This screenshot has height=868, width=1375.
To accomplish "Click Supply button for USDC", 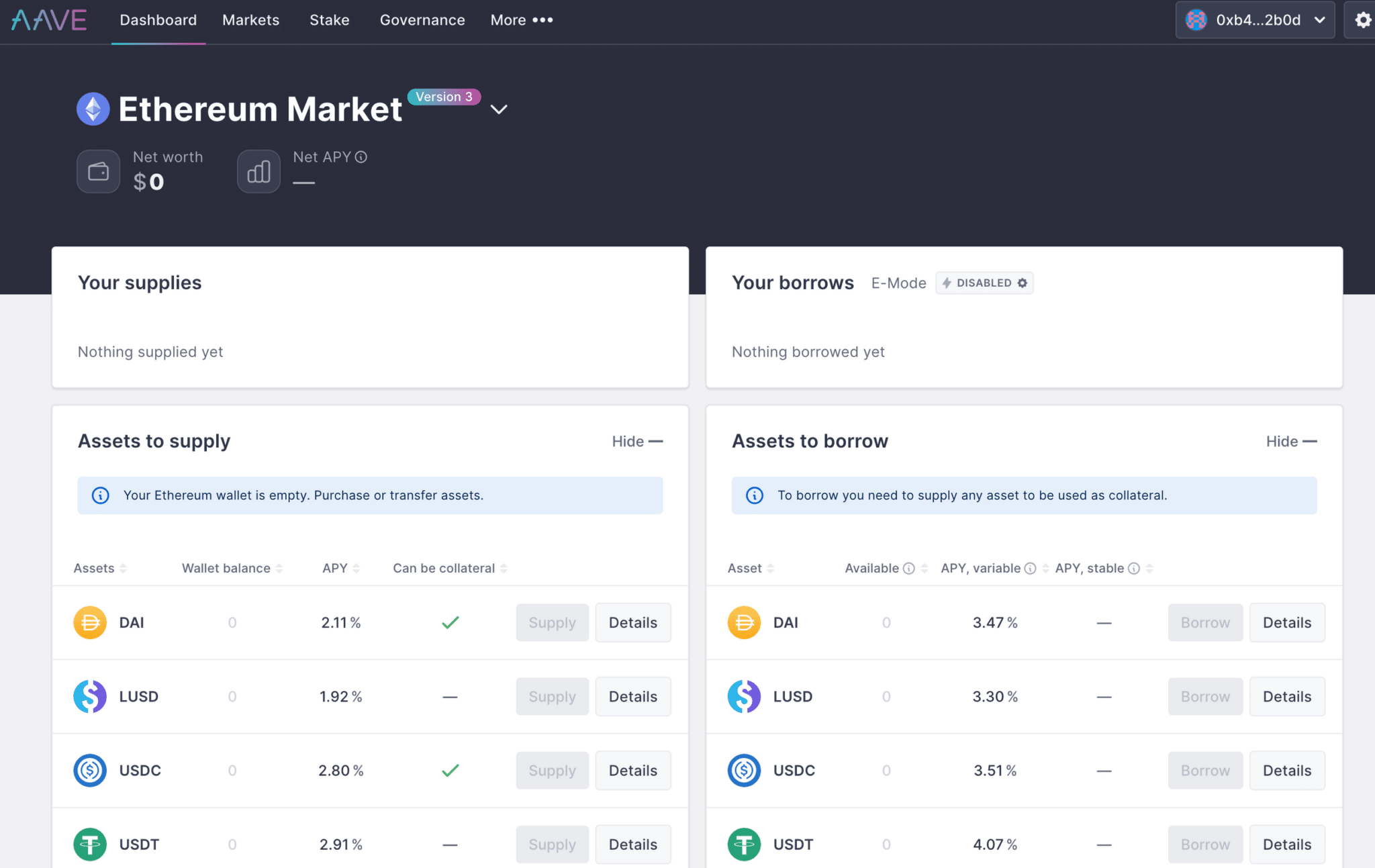I will [x=552, y=770].
